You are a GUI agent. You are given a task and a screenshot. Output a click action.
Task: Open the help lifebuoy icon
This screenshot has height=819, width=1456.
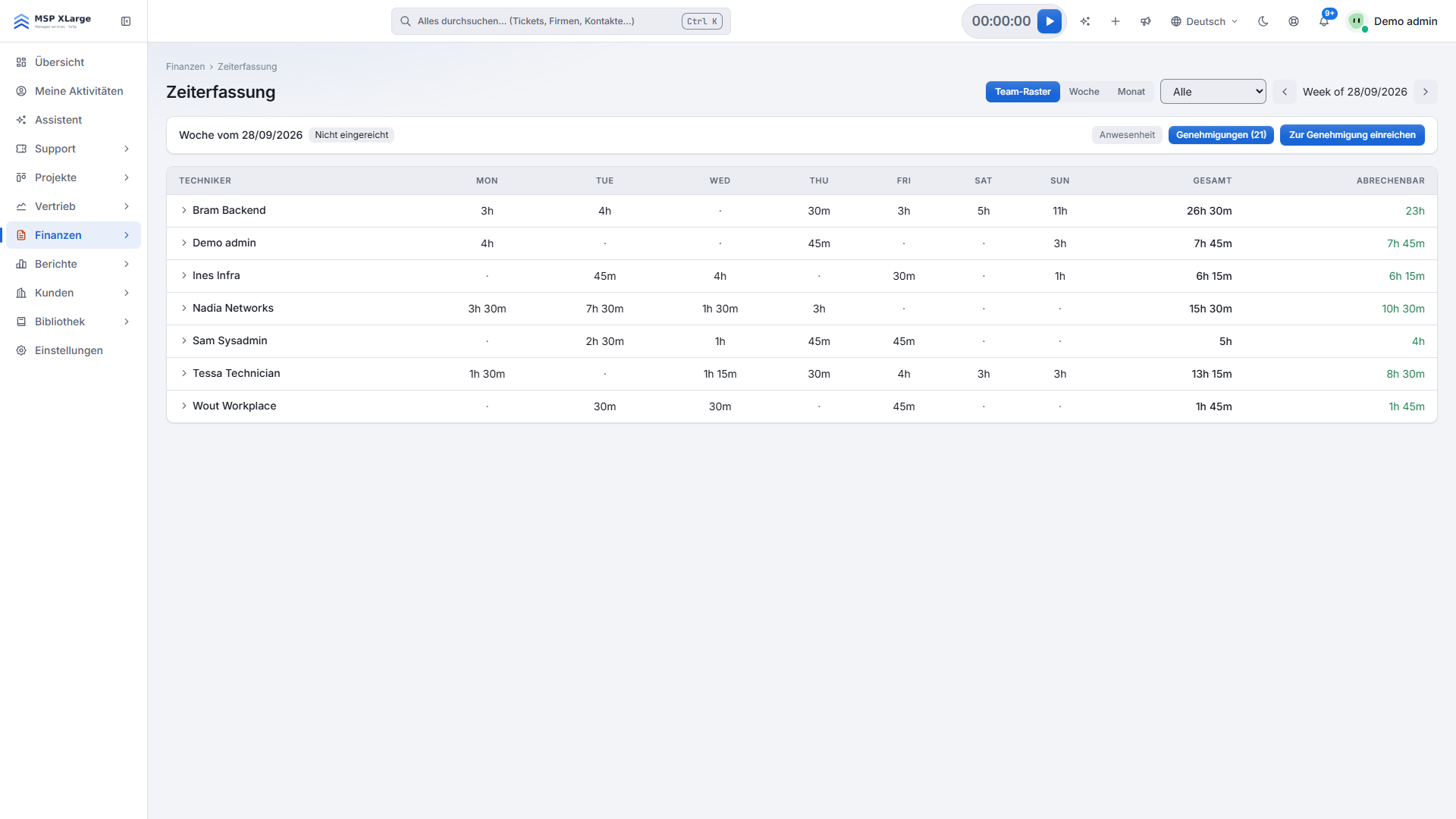[x=1294, y=21]
